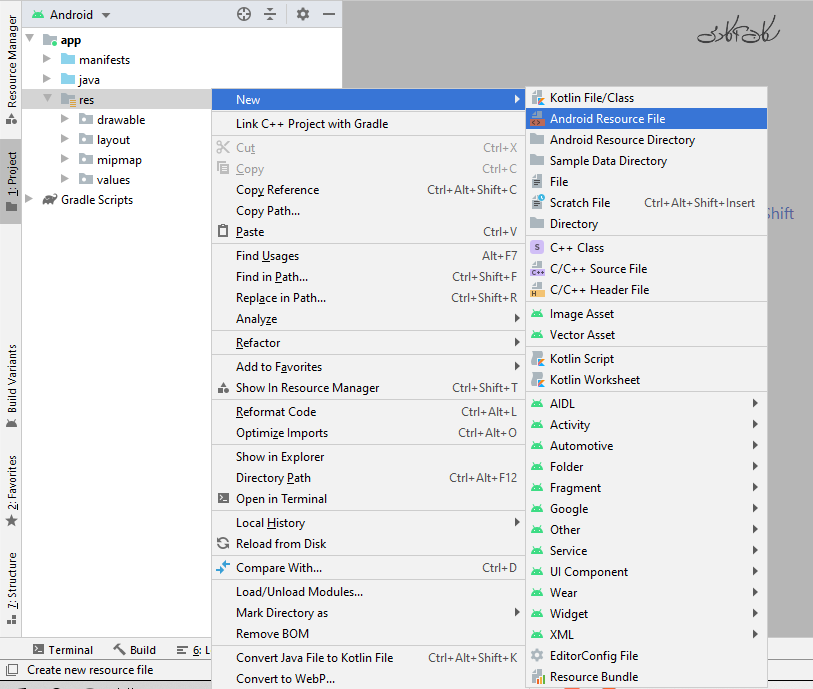The height and width of the screenshot is (689, 813).
Task: Open the New submenu entry
Action: pos(369,100)
